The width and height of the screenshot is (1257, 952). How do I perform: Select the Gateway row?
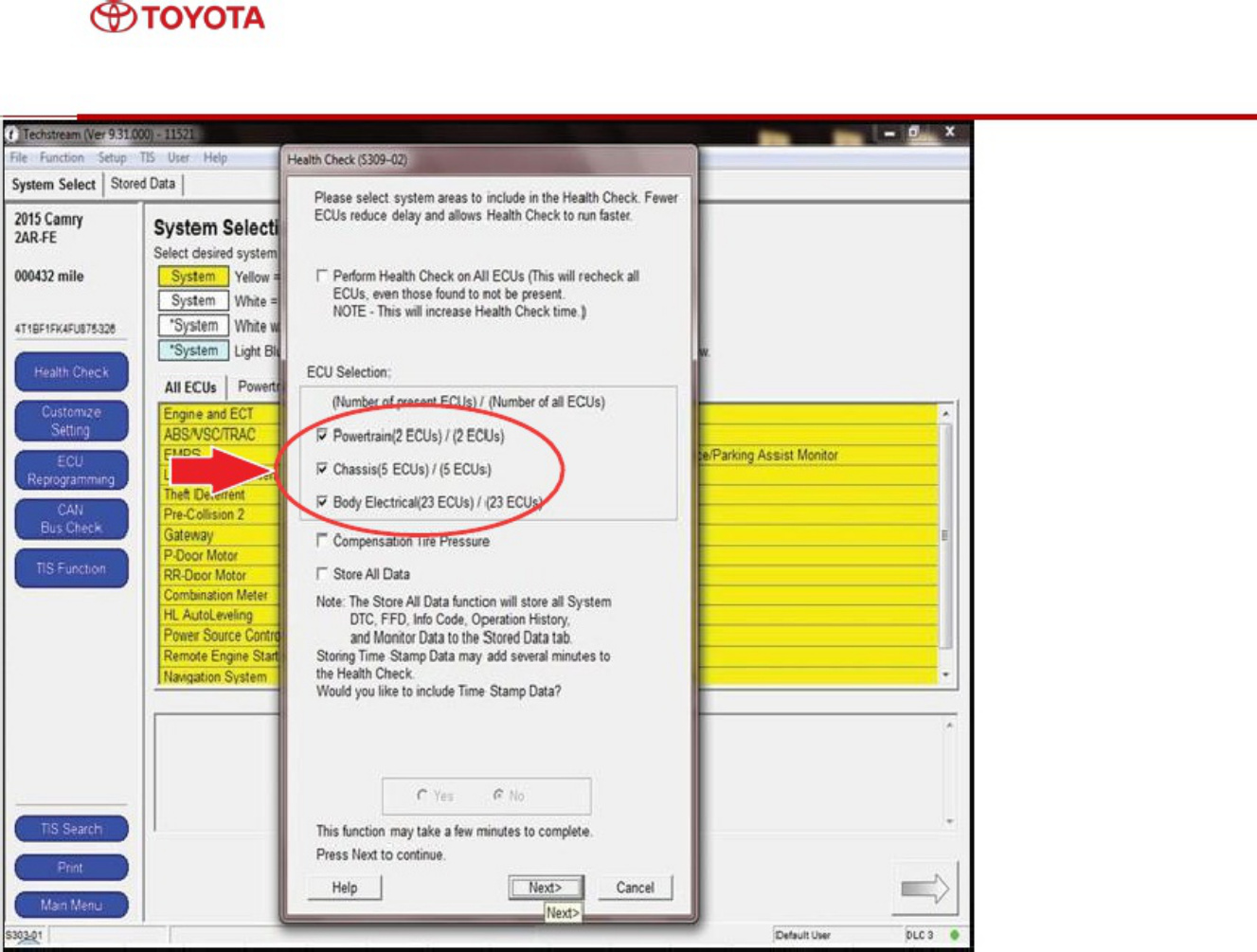[x=221, y=535]
